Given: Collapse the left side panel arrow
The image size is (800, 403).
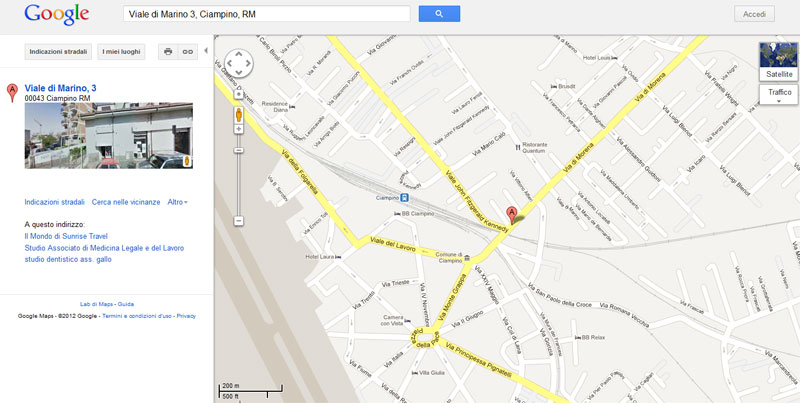Looking at the screenshot, I should click(206, 51).
